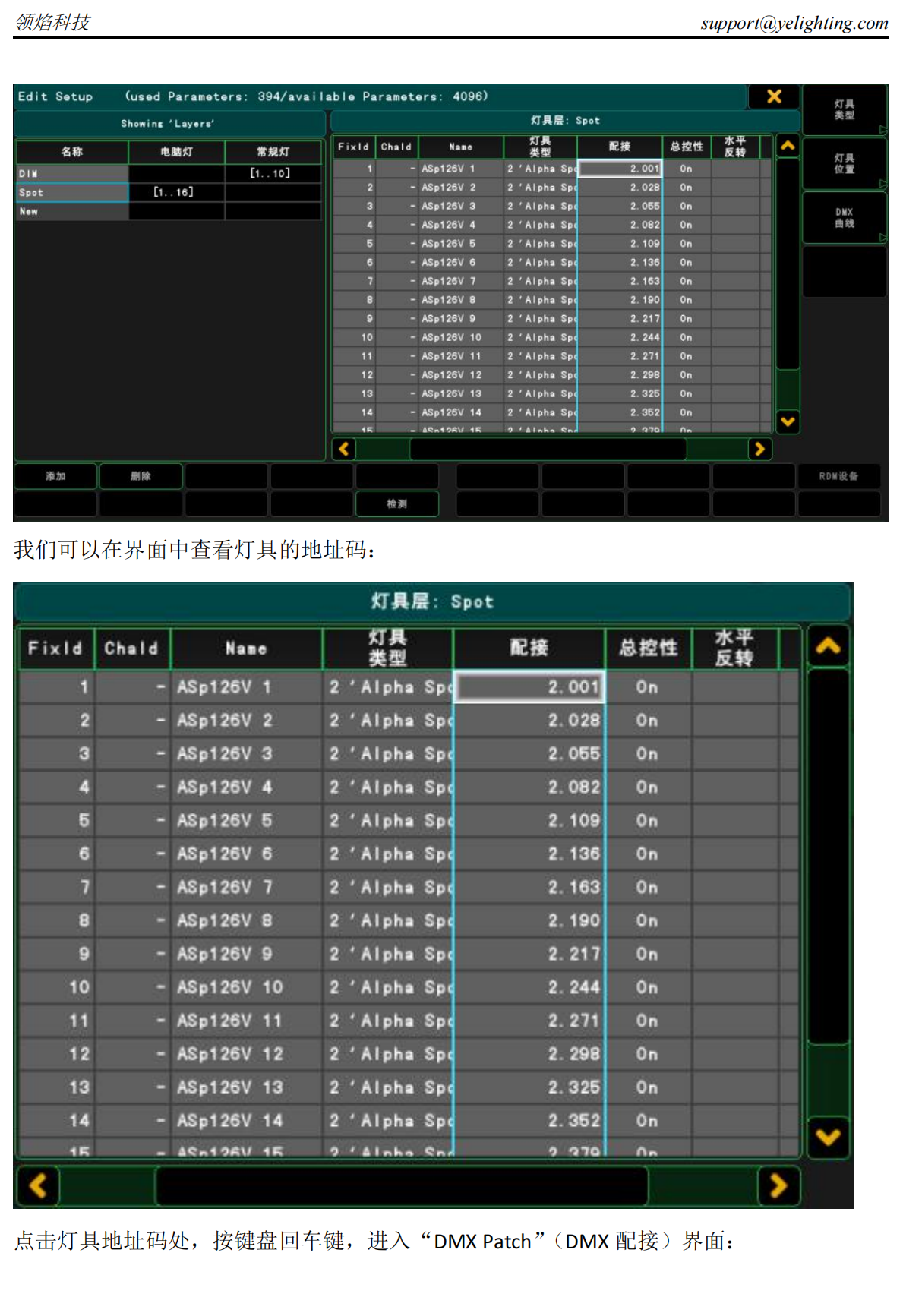Open the DMX曲线 side button

coord(844,218)
